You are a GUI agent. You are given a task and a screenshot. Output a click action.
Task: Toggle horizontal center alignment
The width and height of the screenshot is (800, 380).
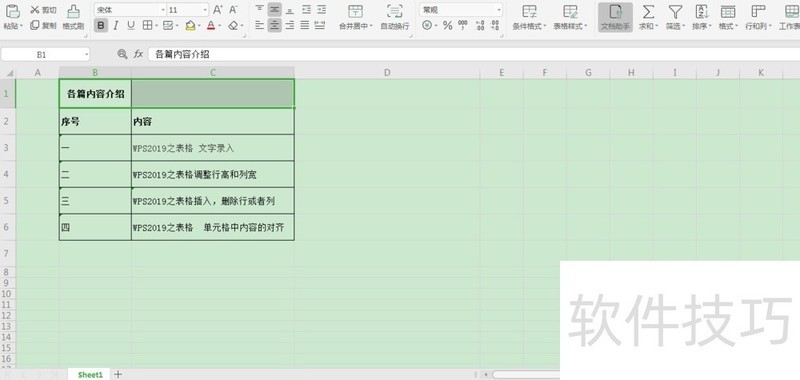274,26
